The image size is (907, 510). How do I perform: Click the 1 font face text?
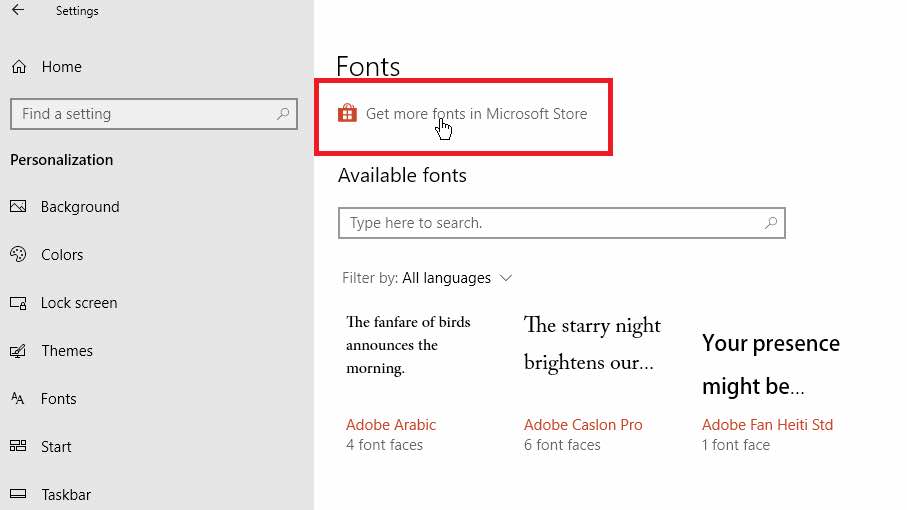tap(736, 445)
